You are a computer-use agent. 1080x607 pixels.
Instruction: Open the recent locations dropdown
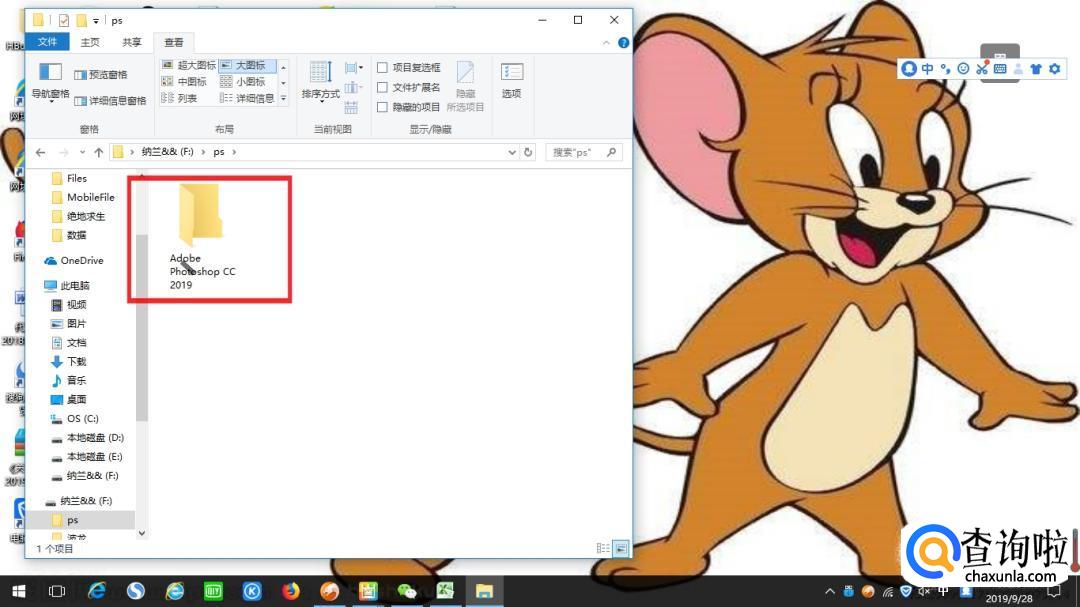[82, 152]
